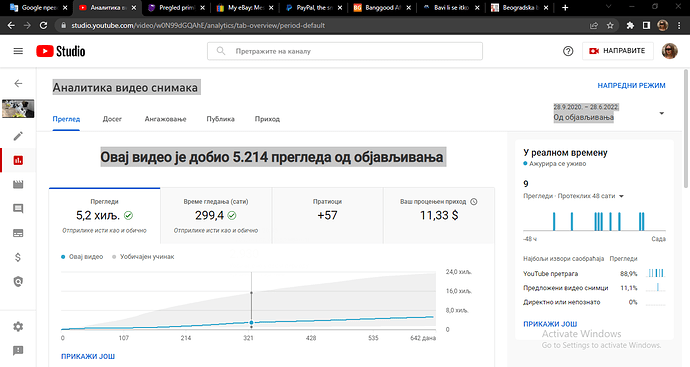Viewport: 690px width, 367px height.
Task: Open the Chrome profile avatar
Action: click(663, 26)
